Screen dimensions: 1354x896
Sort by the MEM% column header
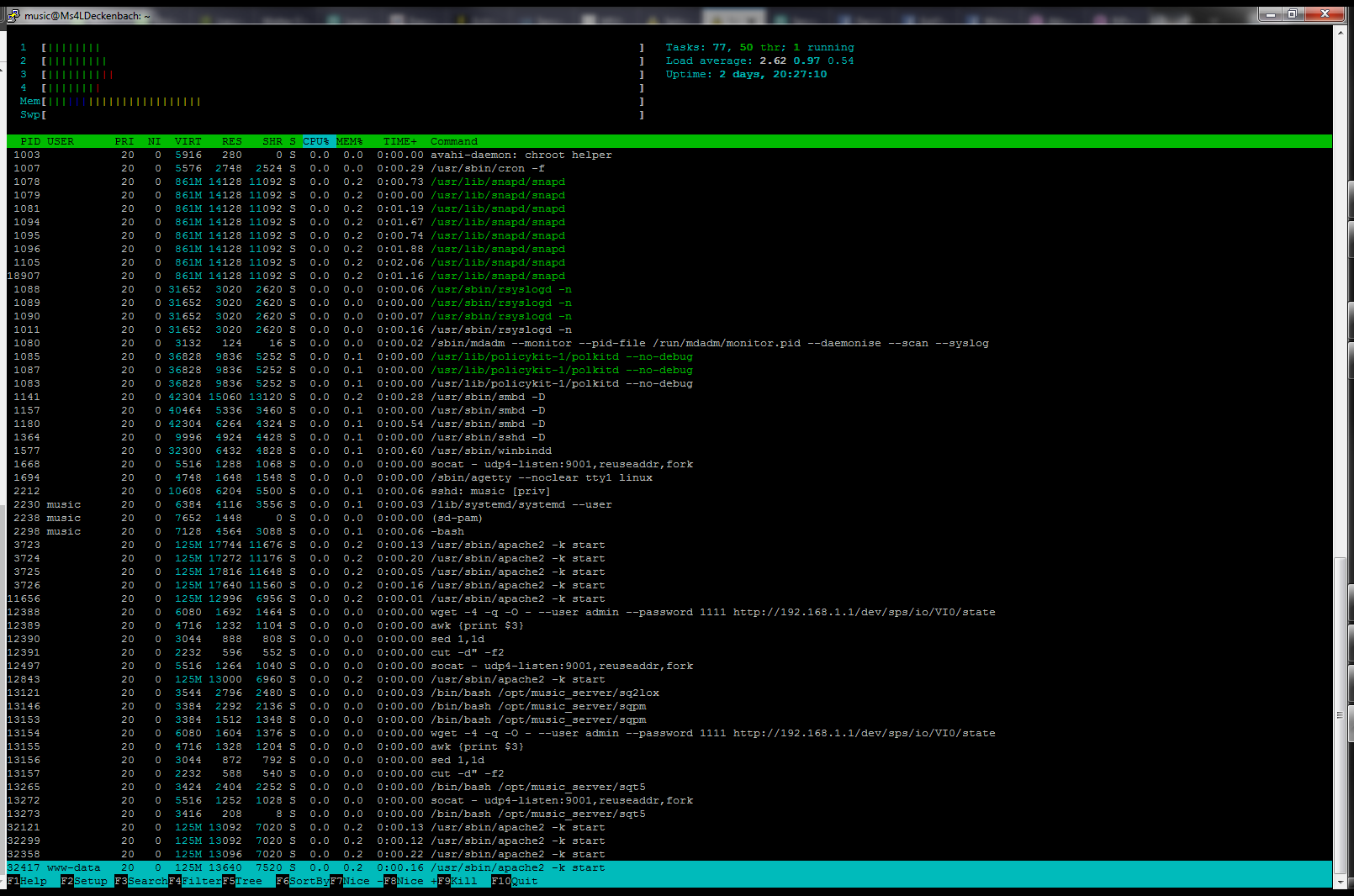pyautogui.click(x=349, y=141)
